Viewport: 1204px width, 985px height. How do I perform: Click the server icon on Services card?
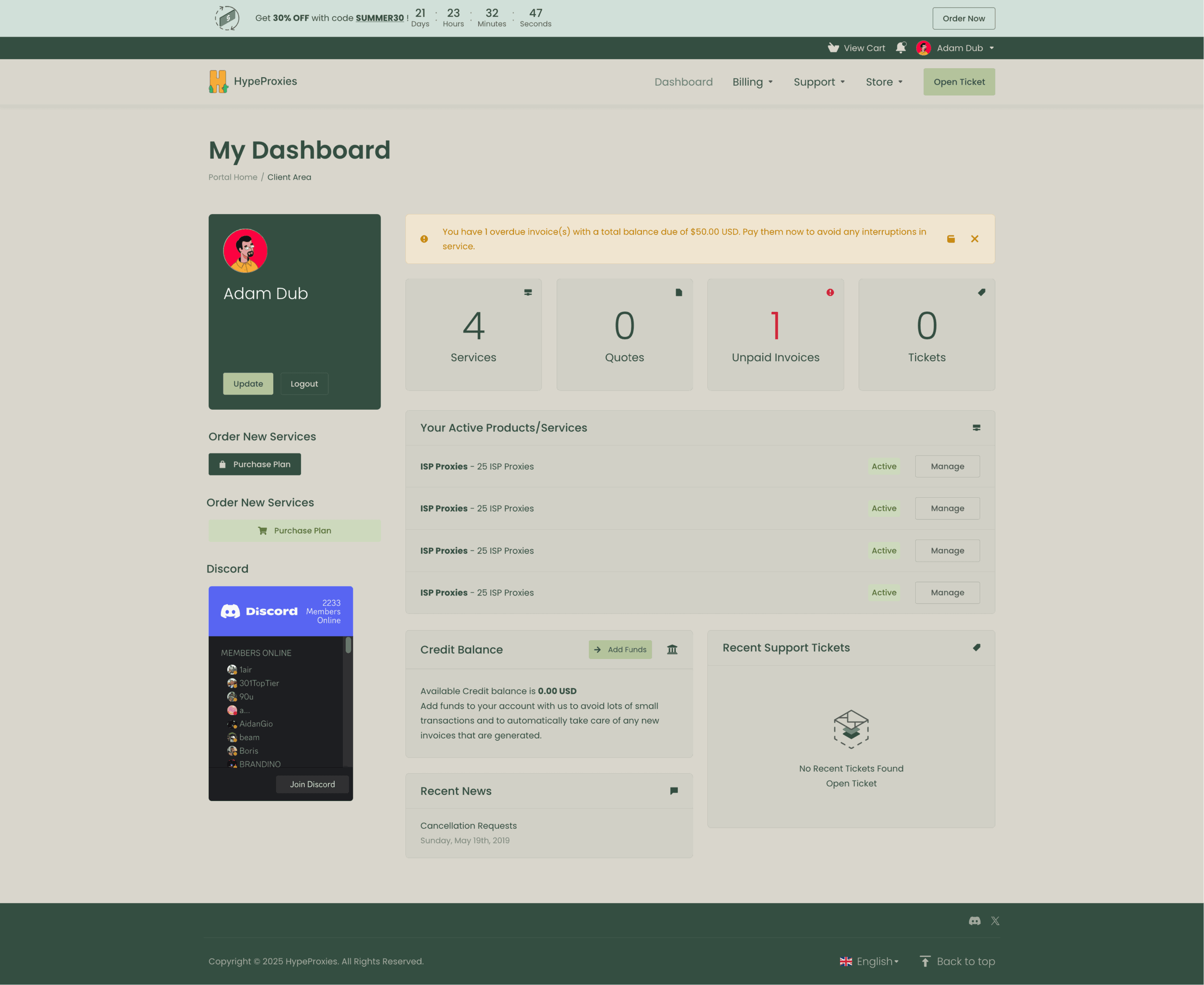coord(528,292)
